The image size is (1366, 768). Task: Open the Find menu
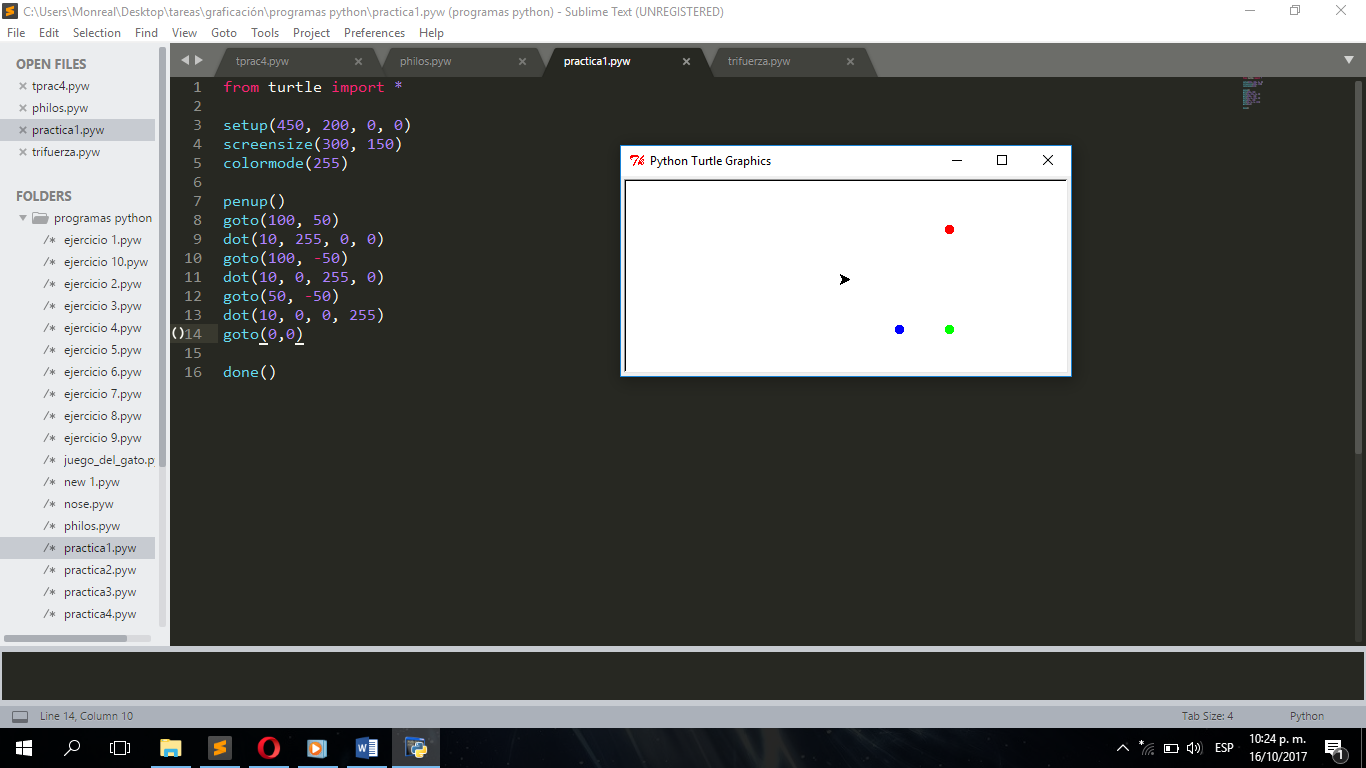(x=146, y=33)
